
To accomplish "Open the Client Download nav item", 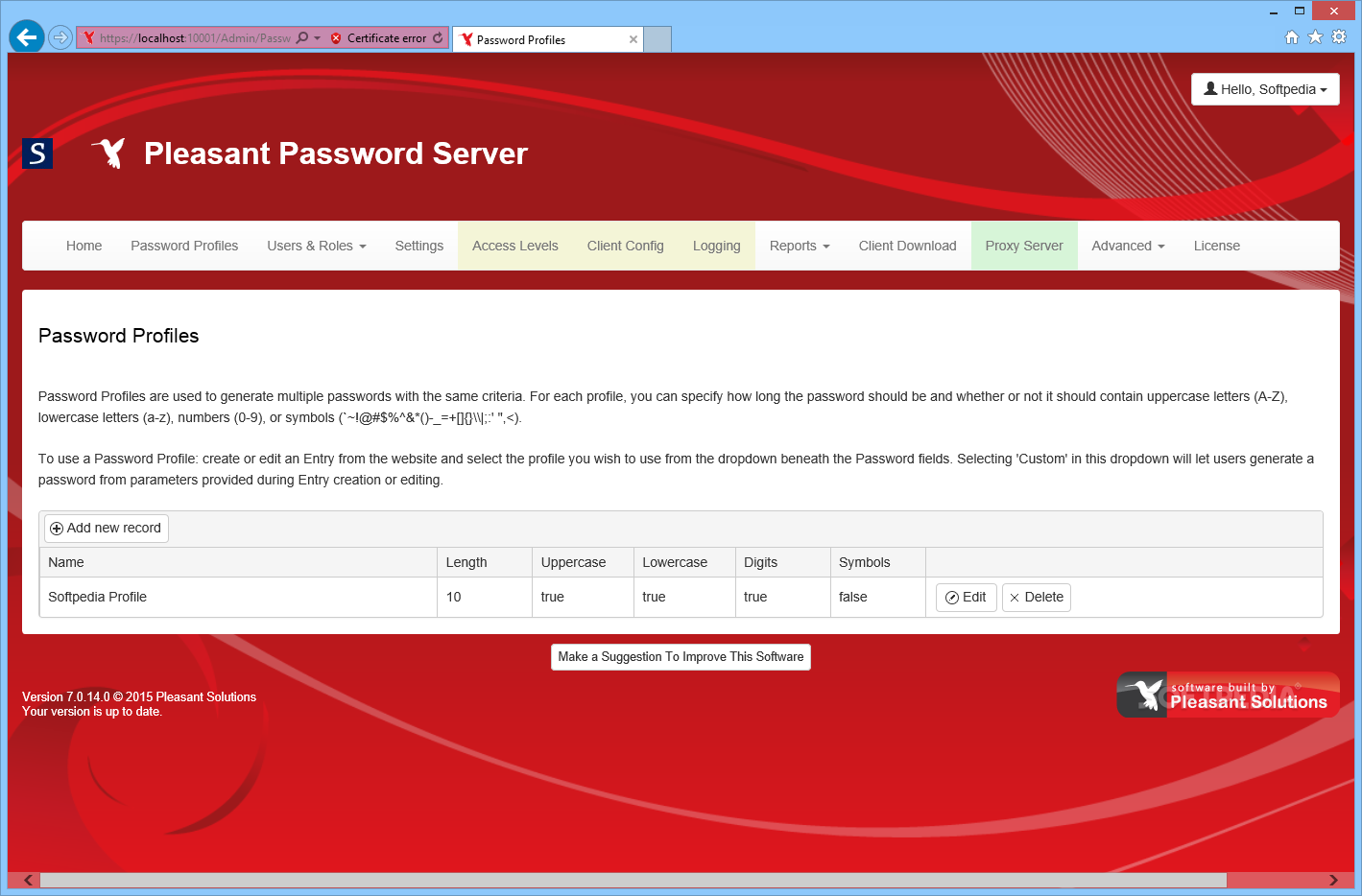I will 908,246.
